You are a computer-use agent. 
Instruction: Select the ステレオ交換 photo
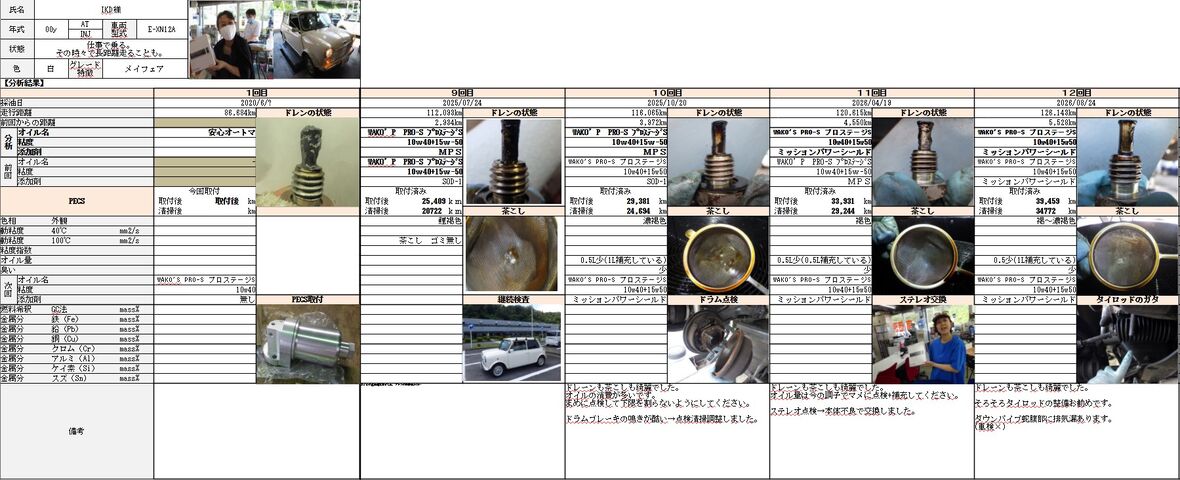[923, 343]
